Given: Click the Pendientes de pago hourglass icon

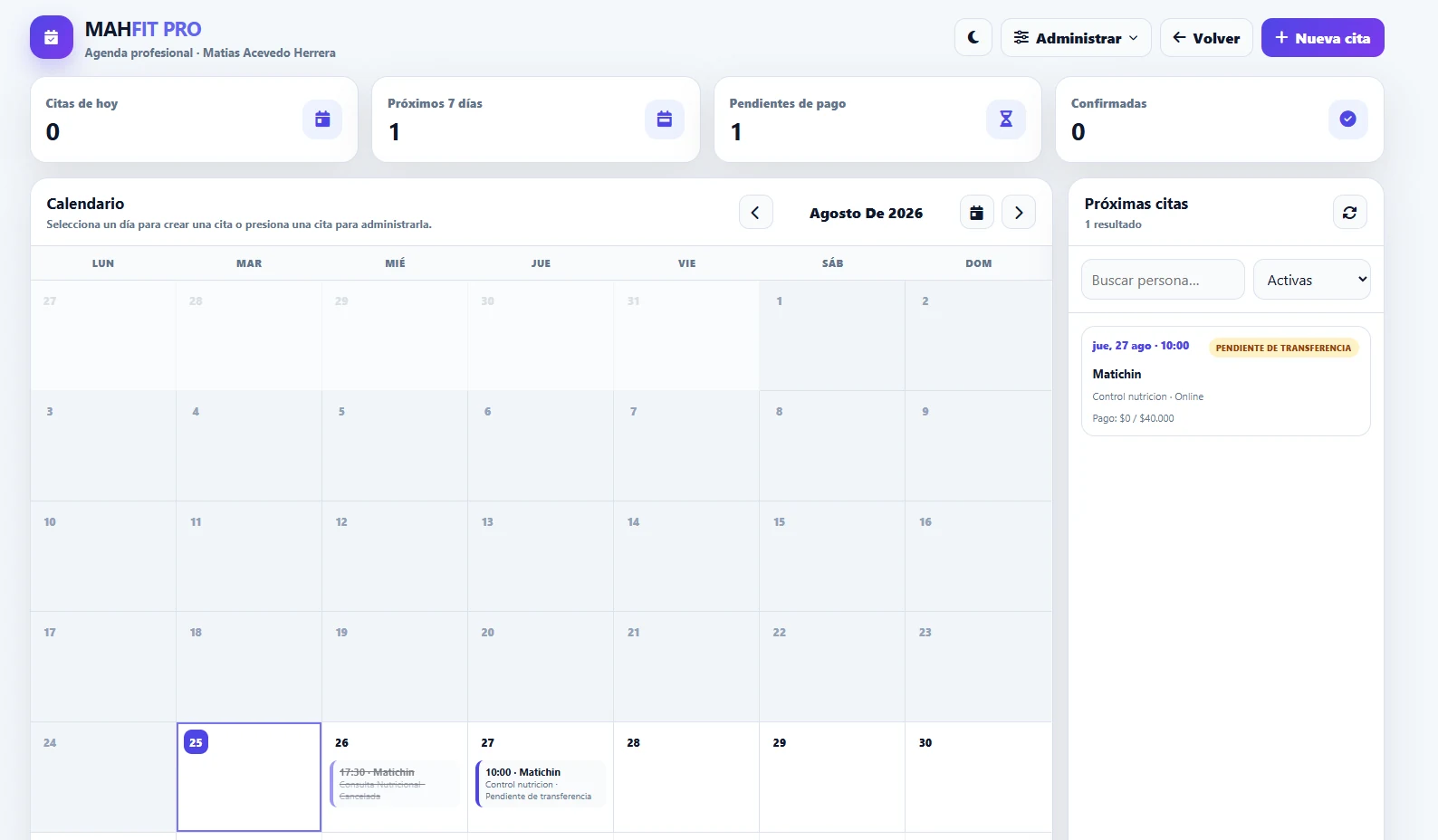Looking at the screenshot, I should click(x=1006, y=119).
